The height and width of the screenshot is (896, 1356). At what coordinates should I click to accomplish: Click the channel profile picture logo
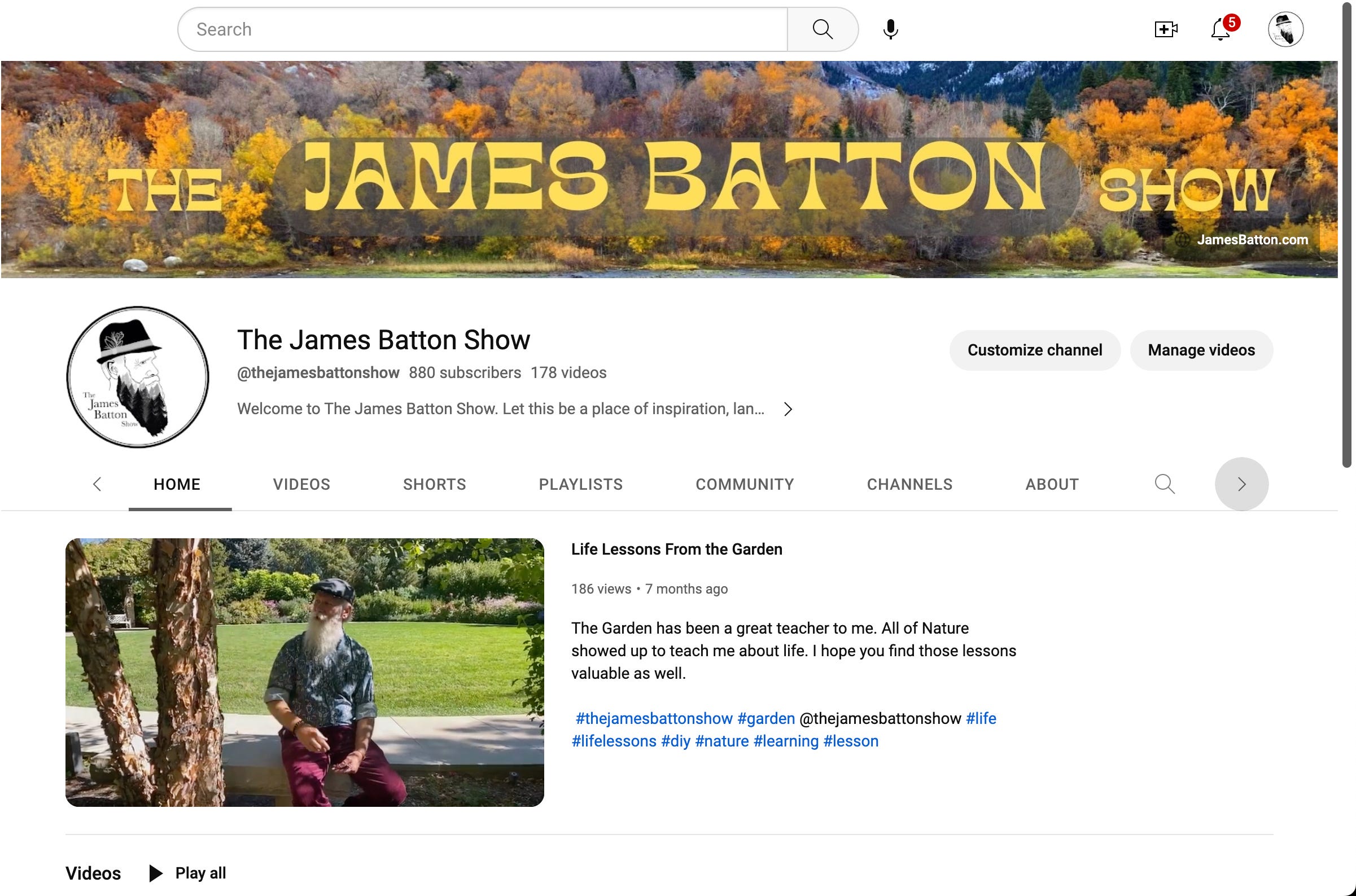pyautogui.click(x=138, y=377)
